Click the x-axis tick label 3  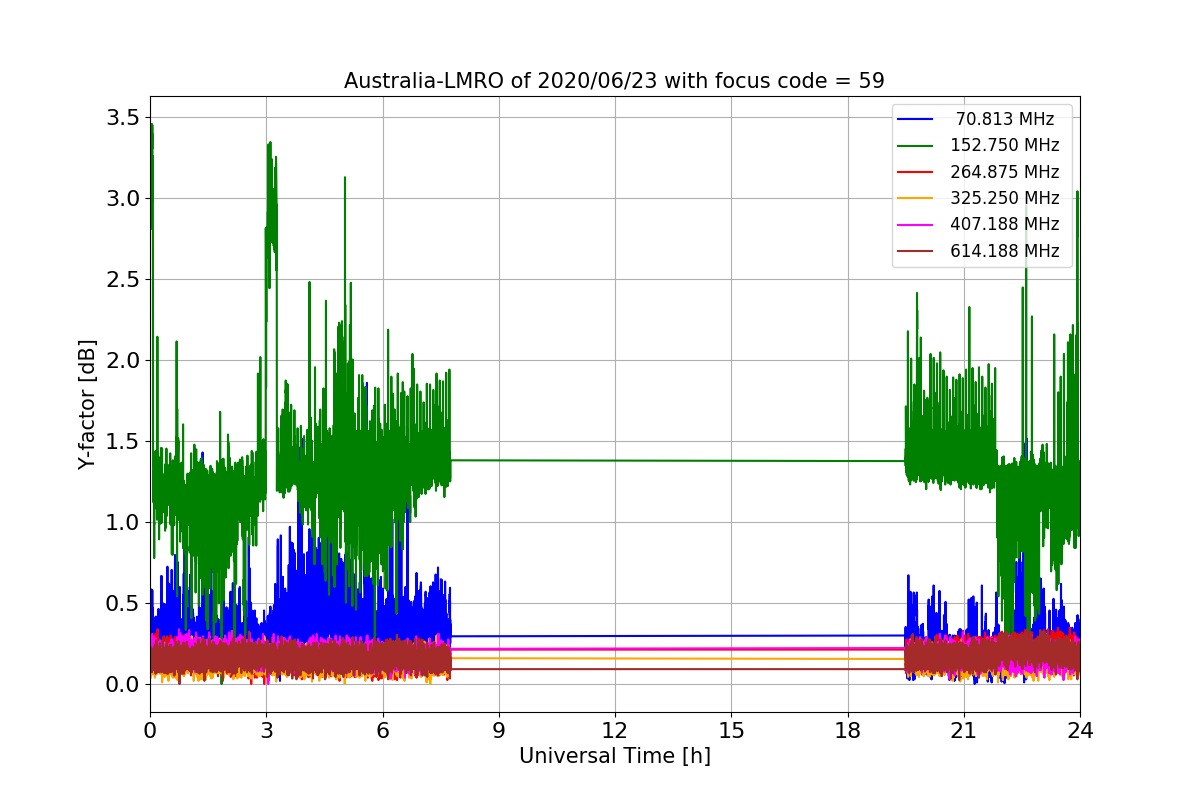266,731
